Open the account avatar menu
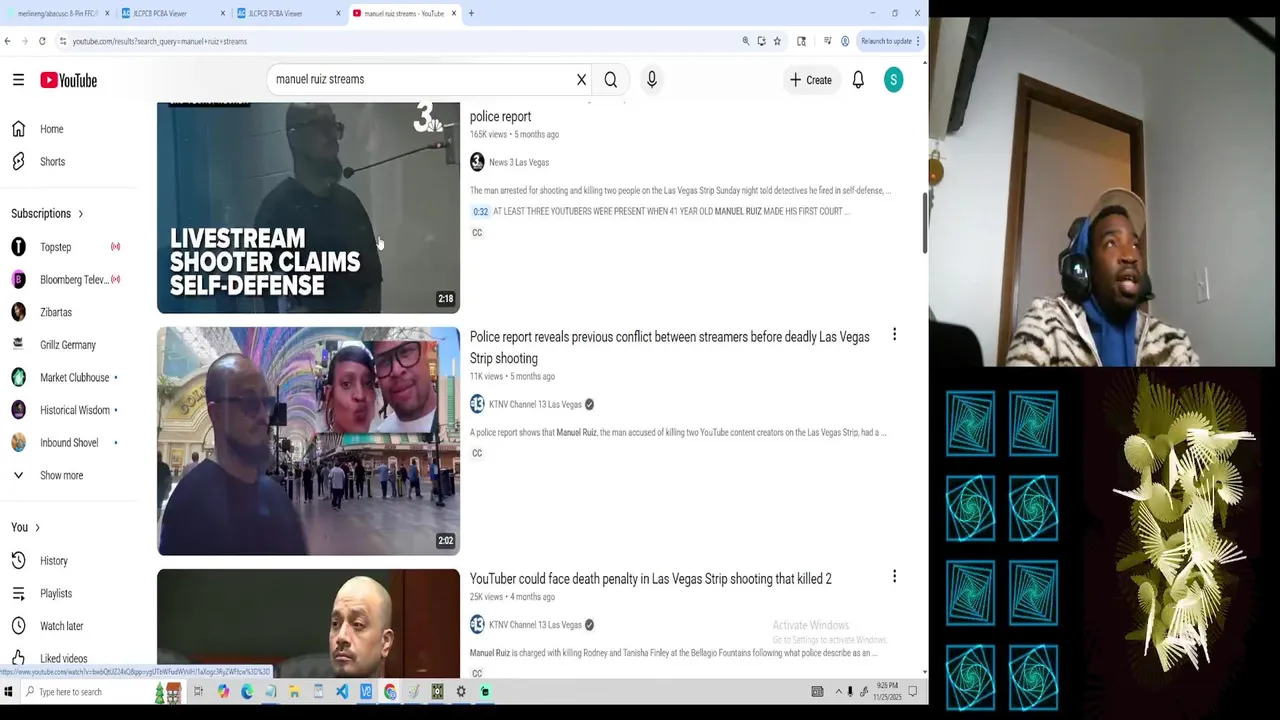This screenshot has height=720, width=1280. point(894,80)
